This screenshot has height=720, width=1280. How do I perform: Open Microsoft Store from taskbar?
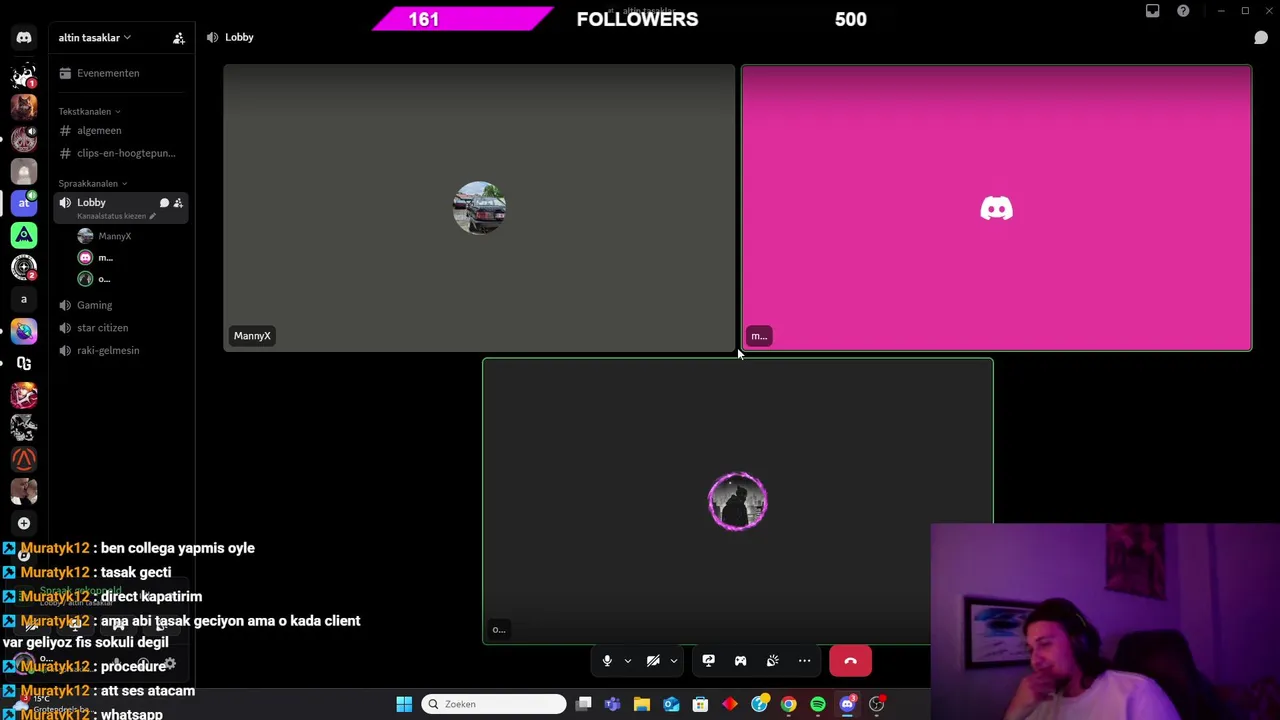click(701, 704)
